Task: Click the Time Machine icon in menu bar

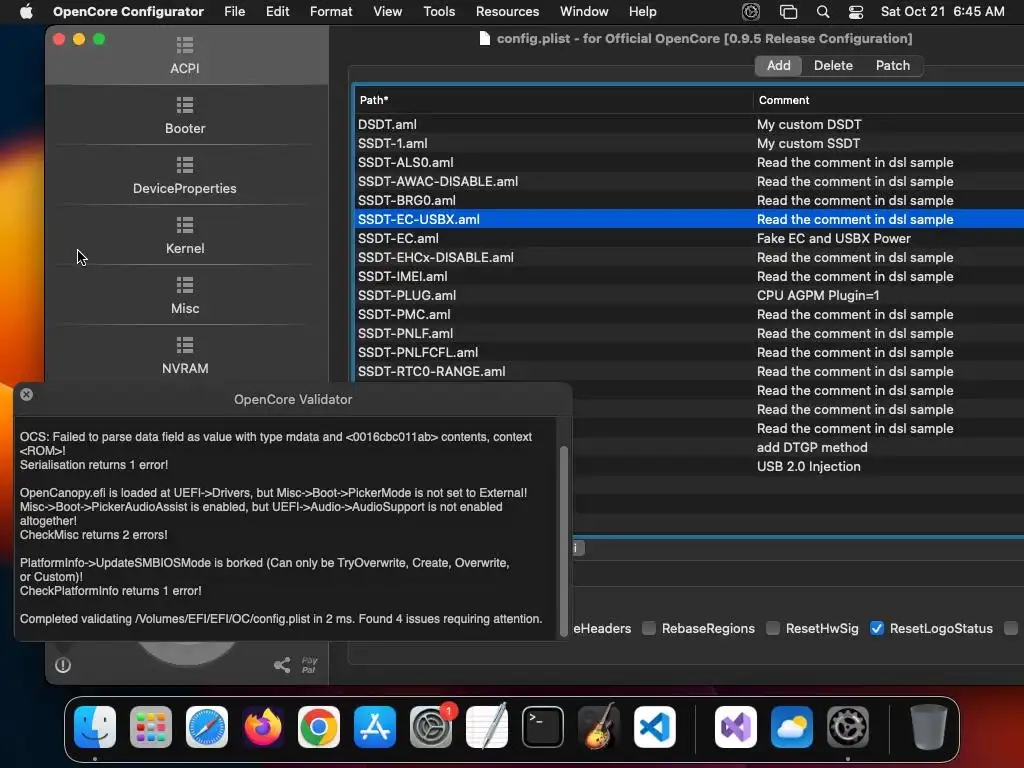Action: [751, 12]
